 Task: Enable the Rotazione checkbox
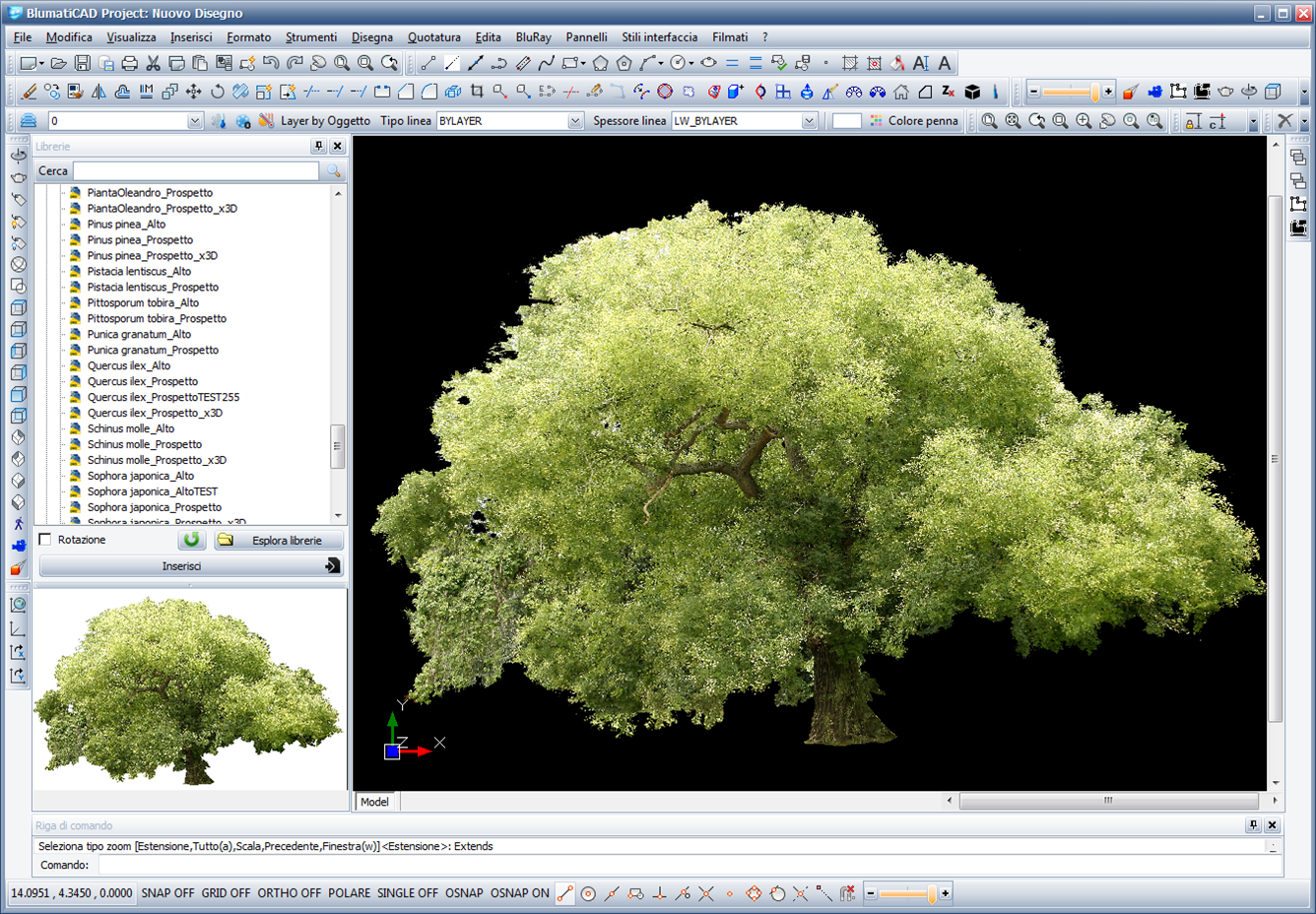click(x=45, y=540)
